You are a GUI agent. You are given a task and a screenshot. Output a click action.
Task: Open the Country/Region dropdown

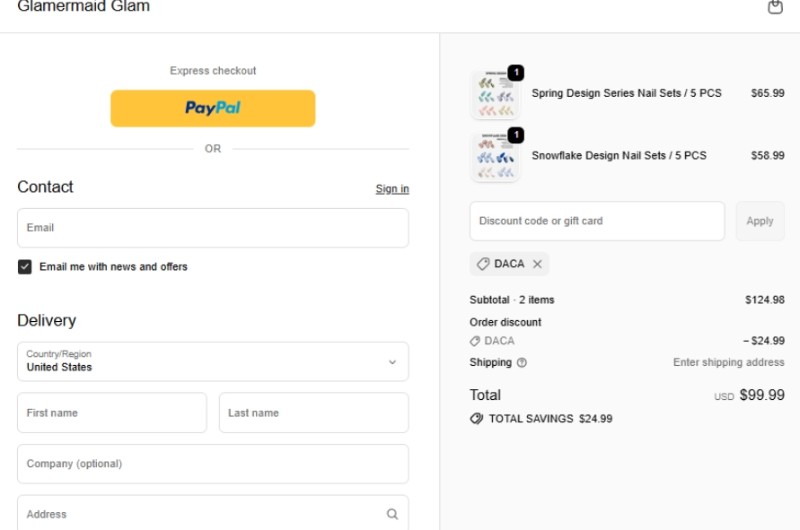213,361
